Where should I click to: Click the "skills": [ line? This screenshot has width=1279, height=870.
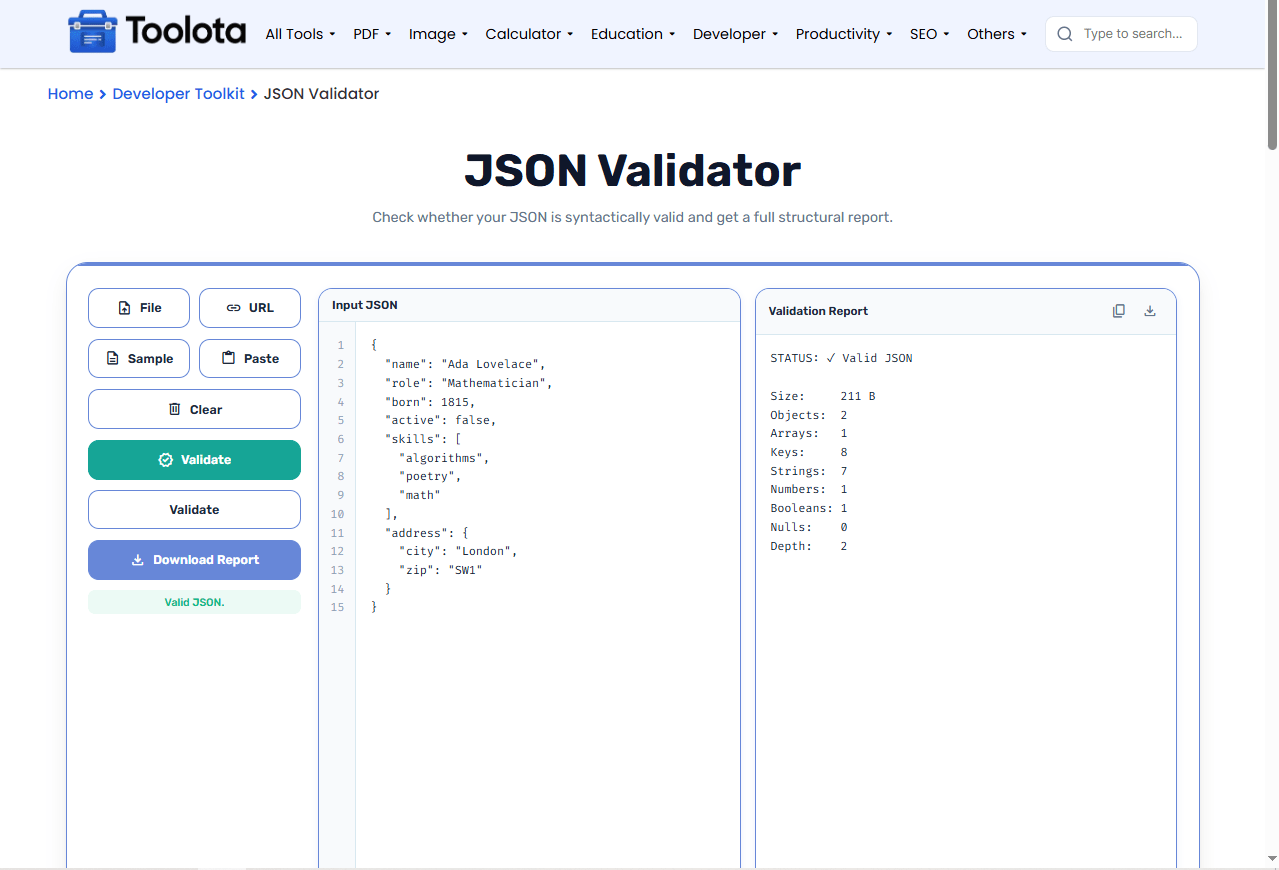pyautogui.click(x=423, y=439)
